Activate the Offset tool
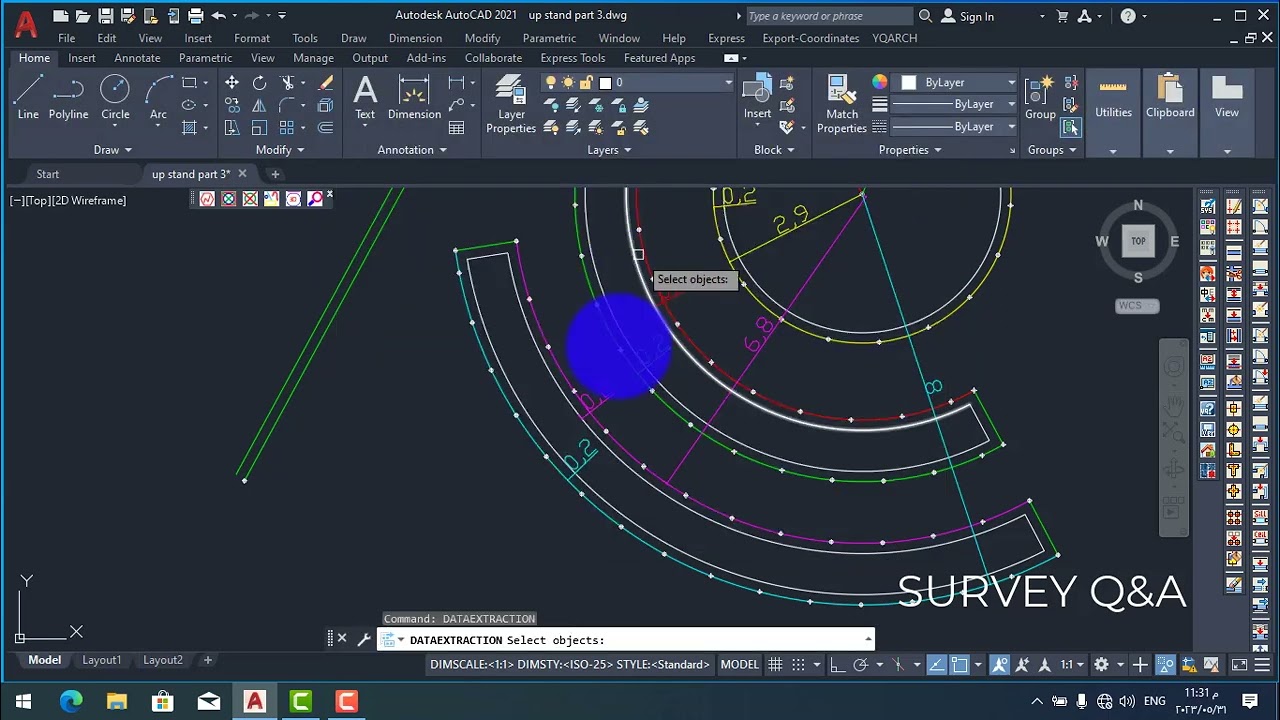This screenshot has width=1280, height=720. 325,128
